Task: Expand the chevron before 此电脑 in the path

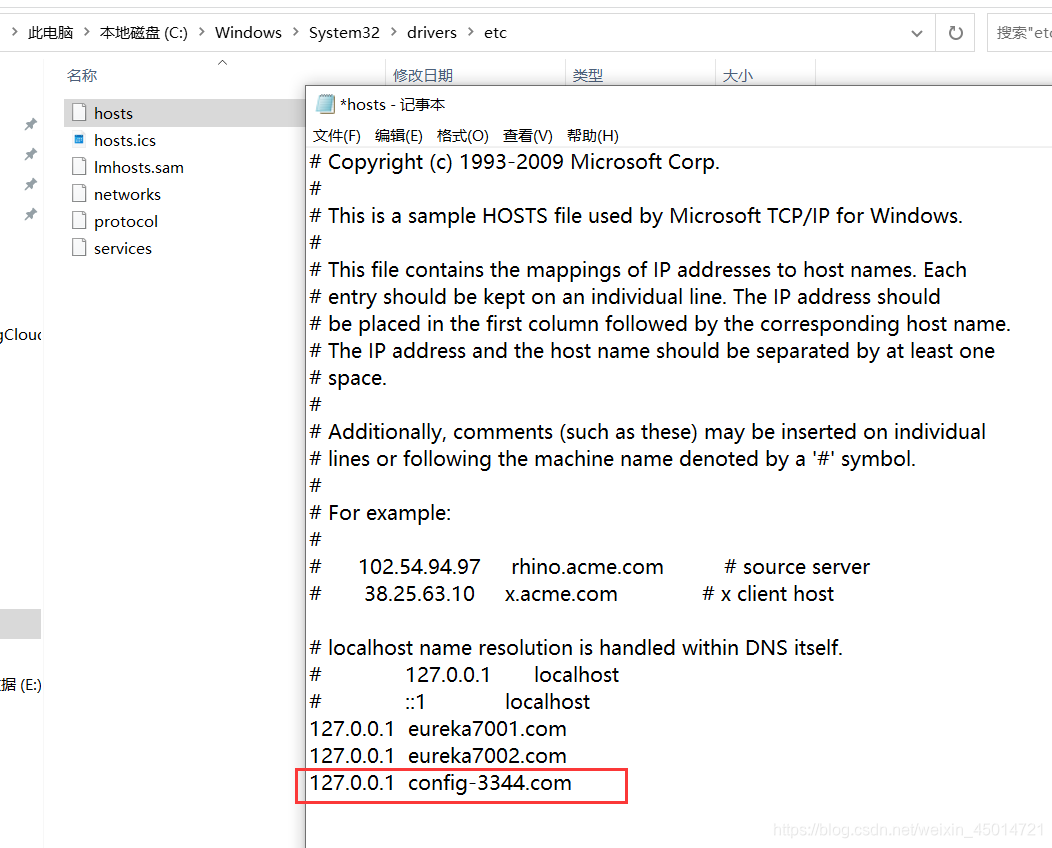Action: point(14,32)
